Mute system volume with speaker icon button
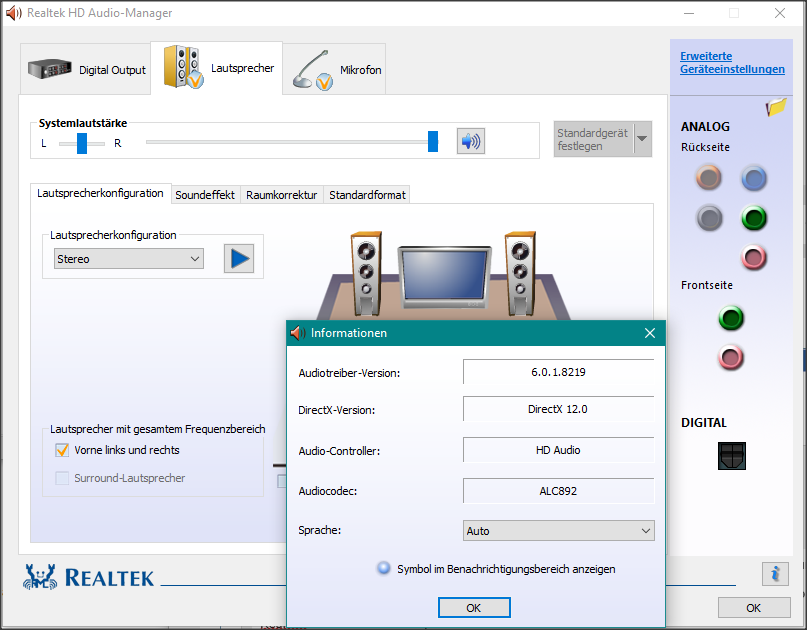The height and width of the screenshot is (630, 807). click(x=470, y=141)
